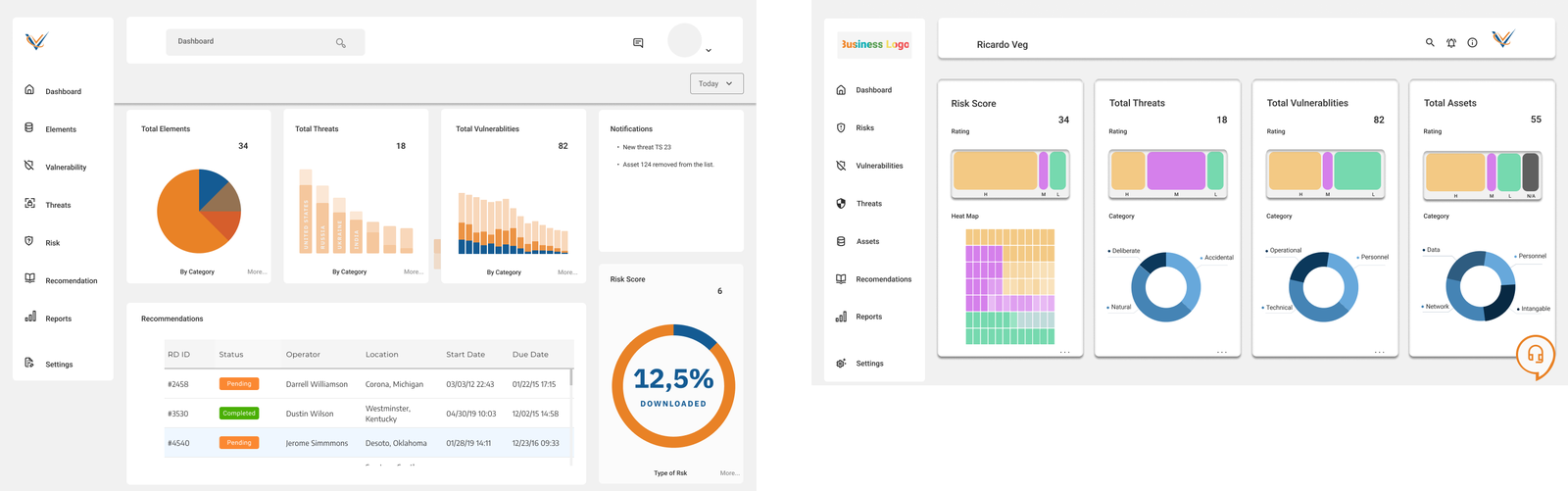This screenshot has width=1568, height=491.
Task: Click the Threats shield icon in right sidebar
Action: coord(841,203)
